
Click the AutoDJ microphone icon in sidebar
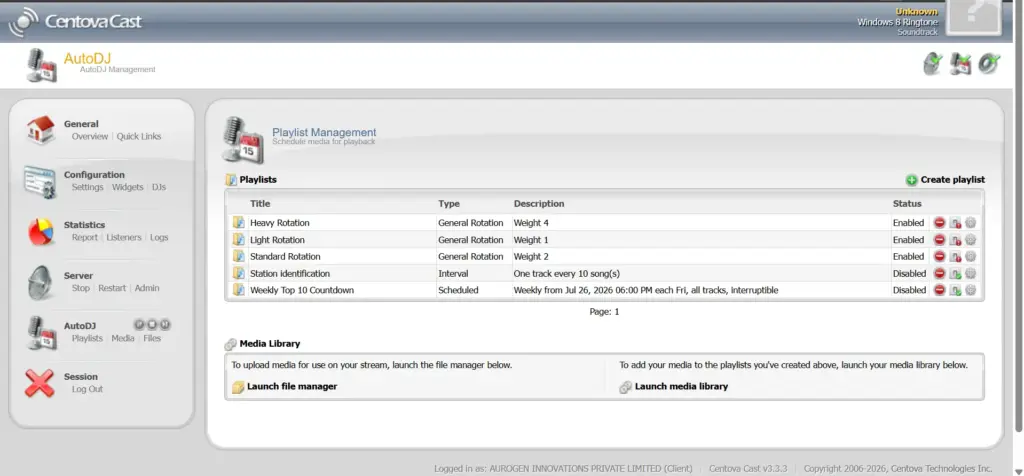(x=42, y=333)
